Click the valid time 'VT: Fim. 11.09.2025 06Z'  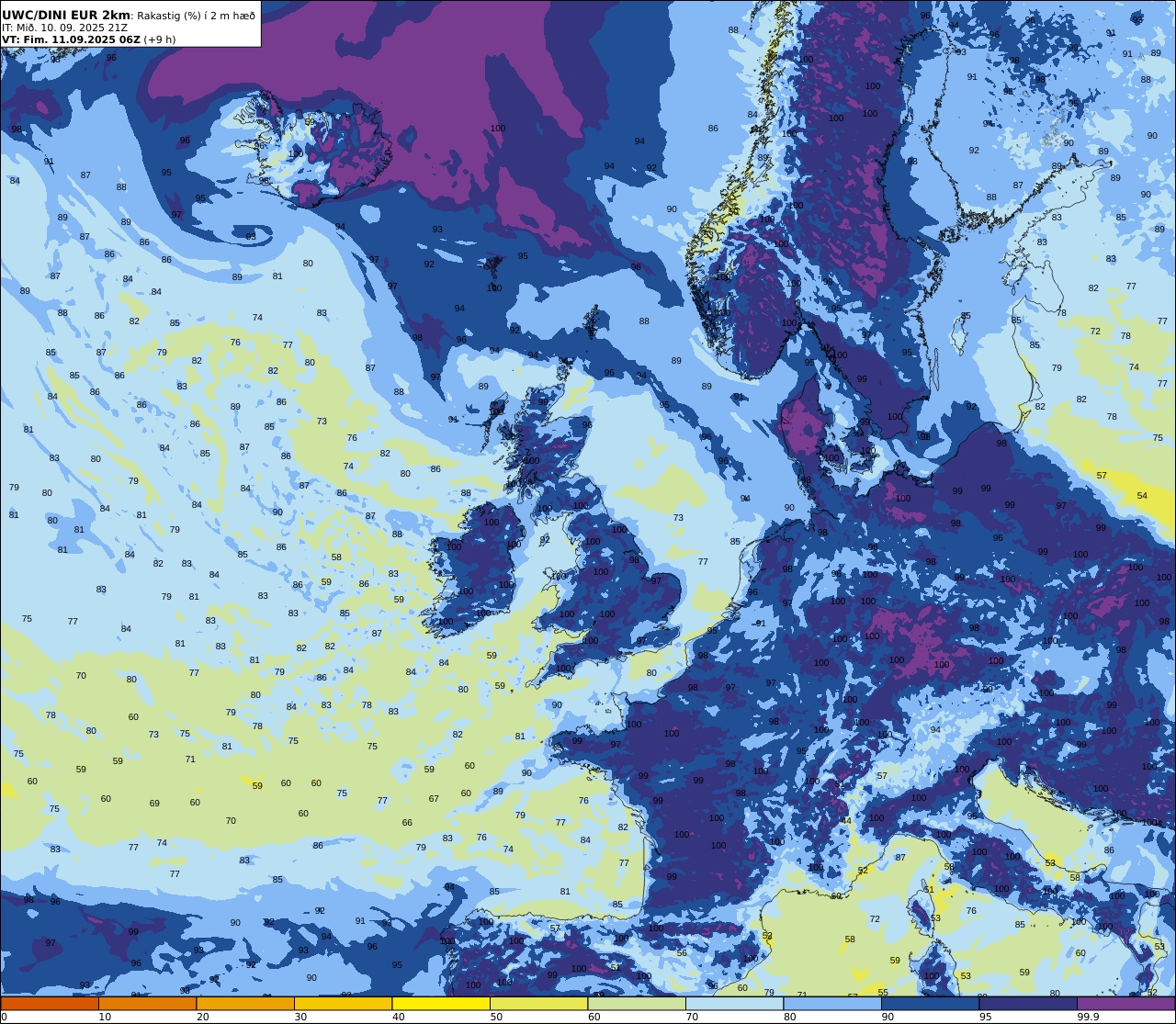tap(71, 39)
